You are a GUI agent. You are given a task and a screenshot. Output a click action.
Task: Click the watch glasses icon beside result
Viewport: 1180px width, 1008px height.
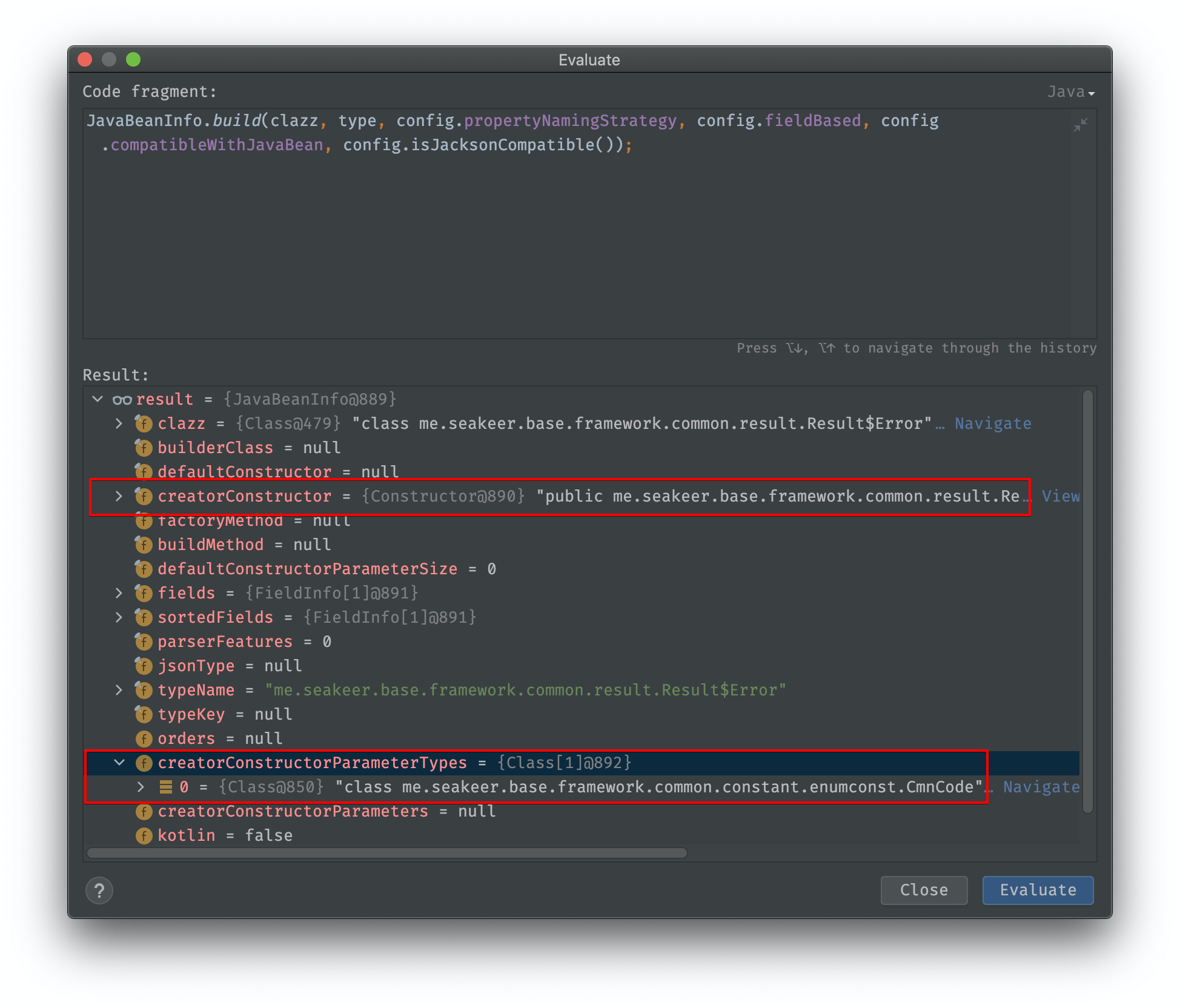tap(122, 400)
